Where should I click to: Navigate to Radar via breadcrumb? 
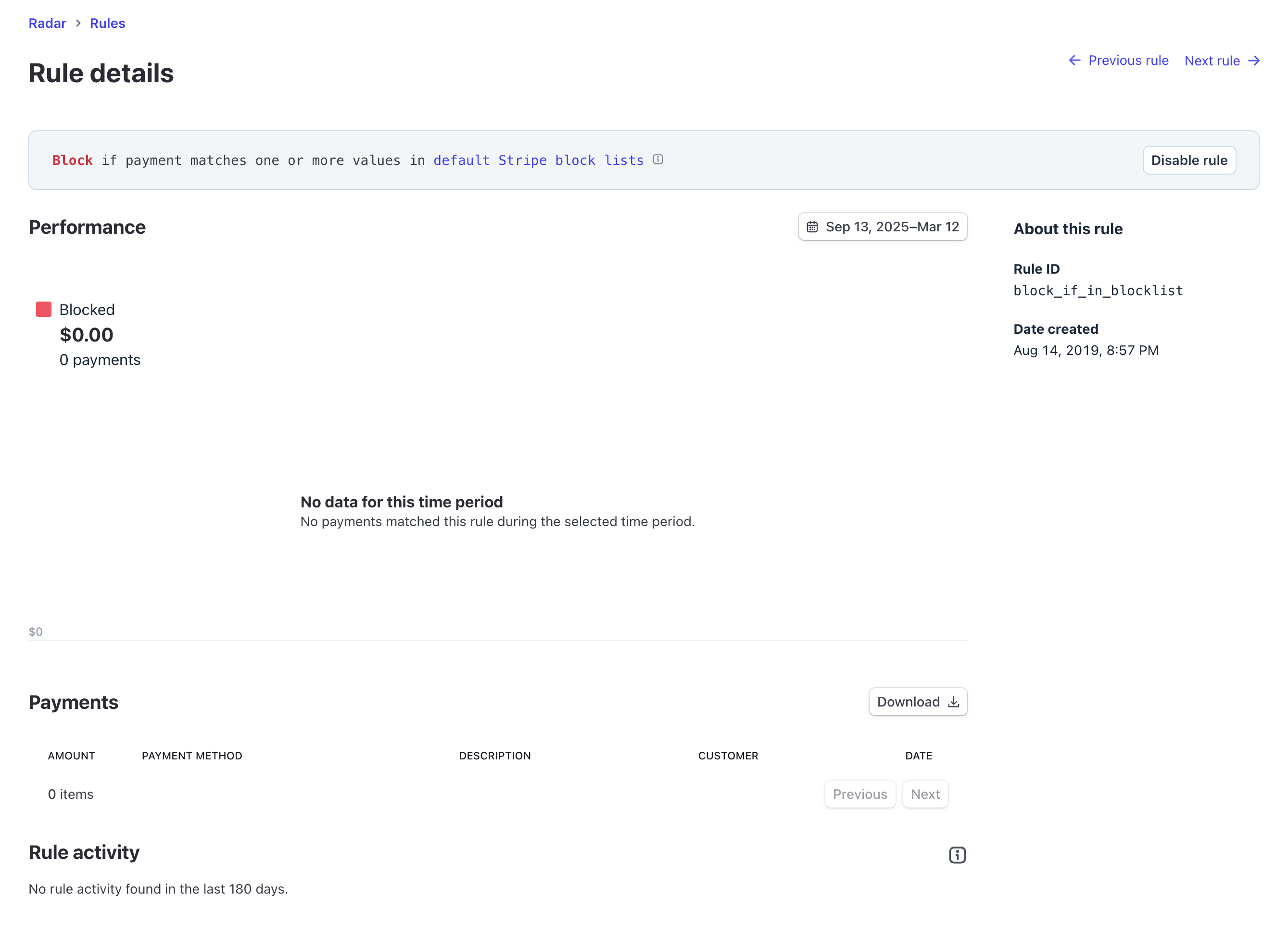(47, 23)
